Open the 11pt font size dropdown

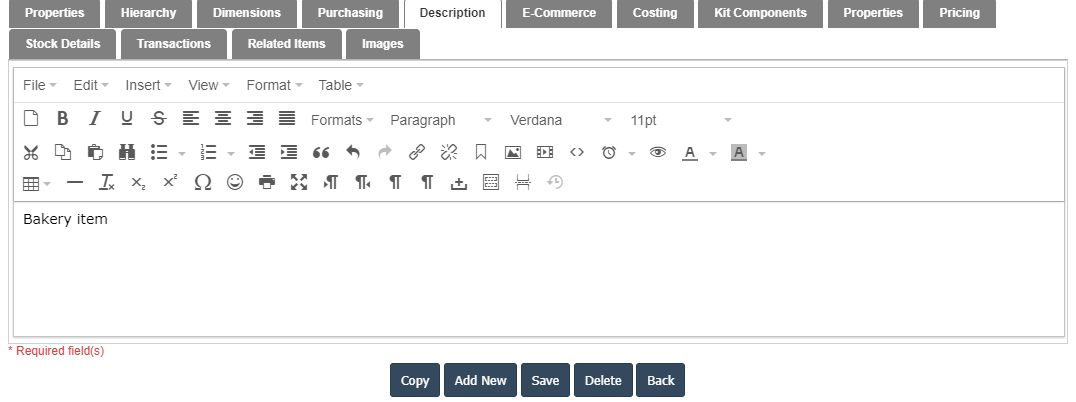(680, 120)
